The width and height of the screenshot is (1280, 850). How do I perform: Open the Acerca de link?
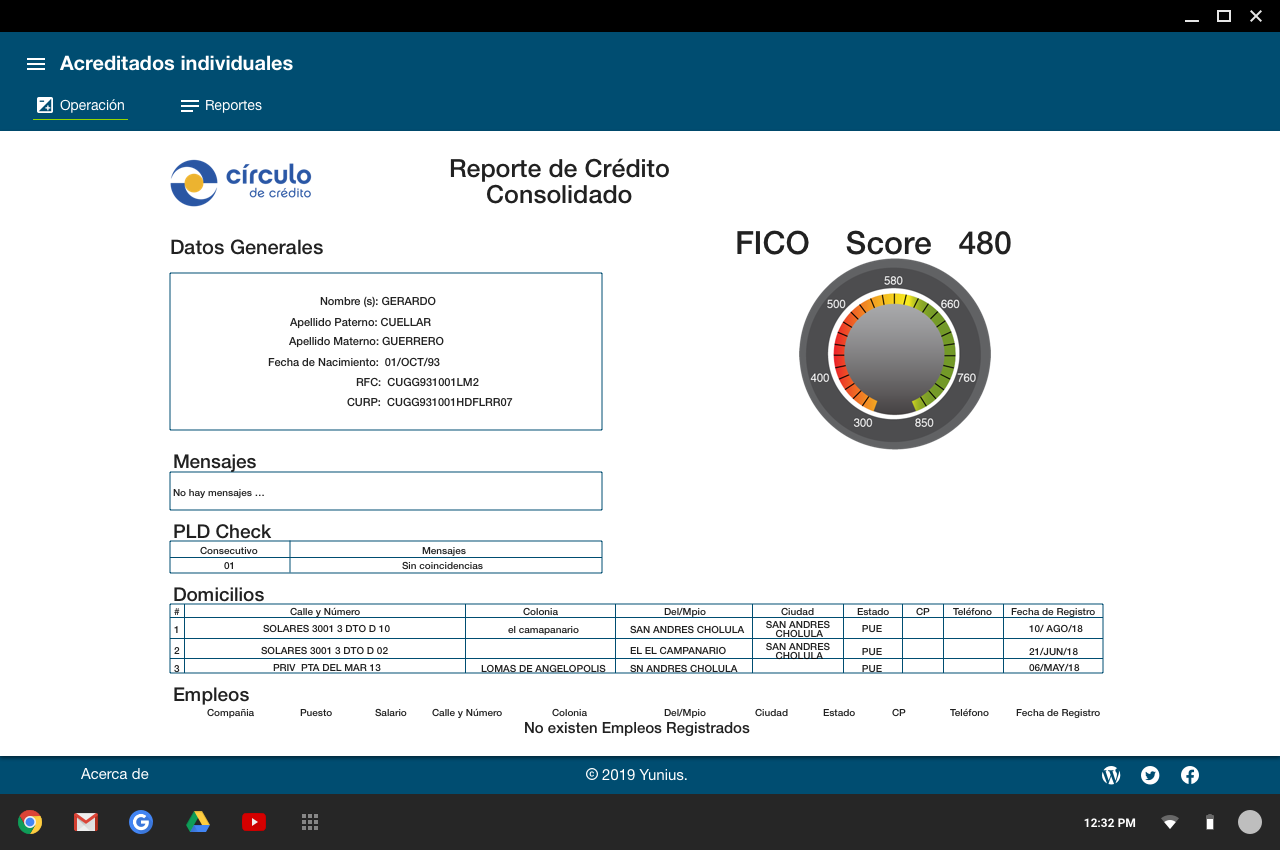pyautogui.click(x=115, y=774)
